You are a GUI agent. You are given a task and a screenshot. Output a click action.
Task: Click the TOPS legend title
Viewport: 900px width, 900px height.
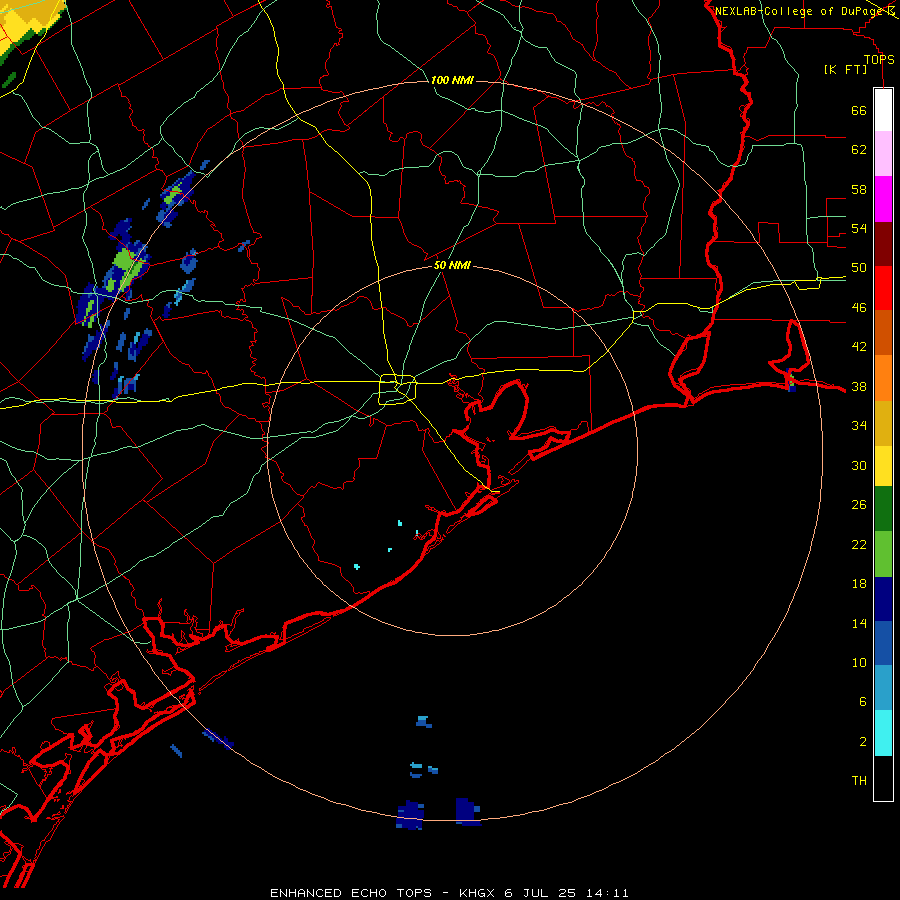tap(879, 59)
